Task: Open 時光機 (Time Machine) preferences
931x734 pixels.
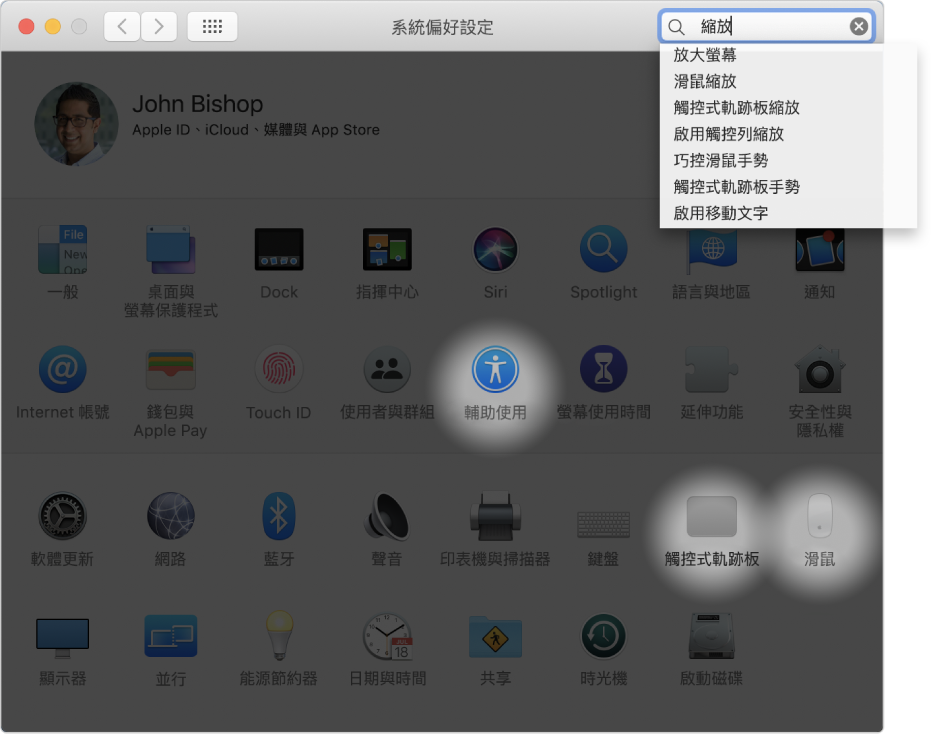Action: 603,636
